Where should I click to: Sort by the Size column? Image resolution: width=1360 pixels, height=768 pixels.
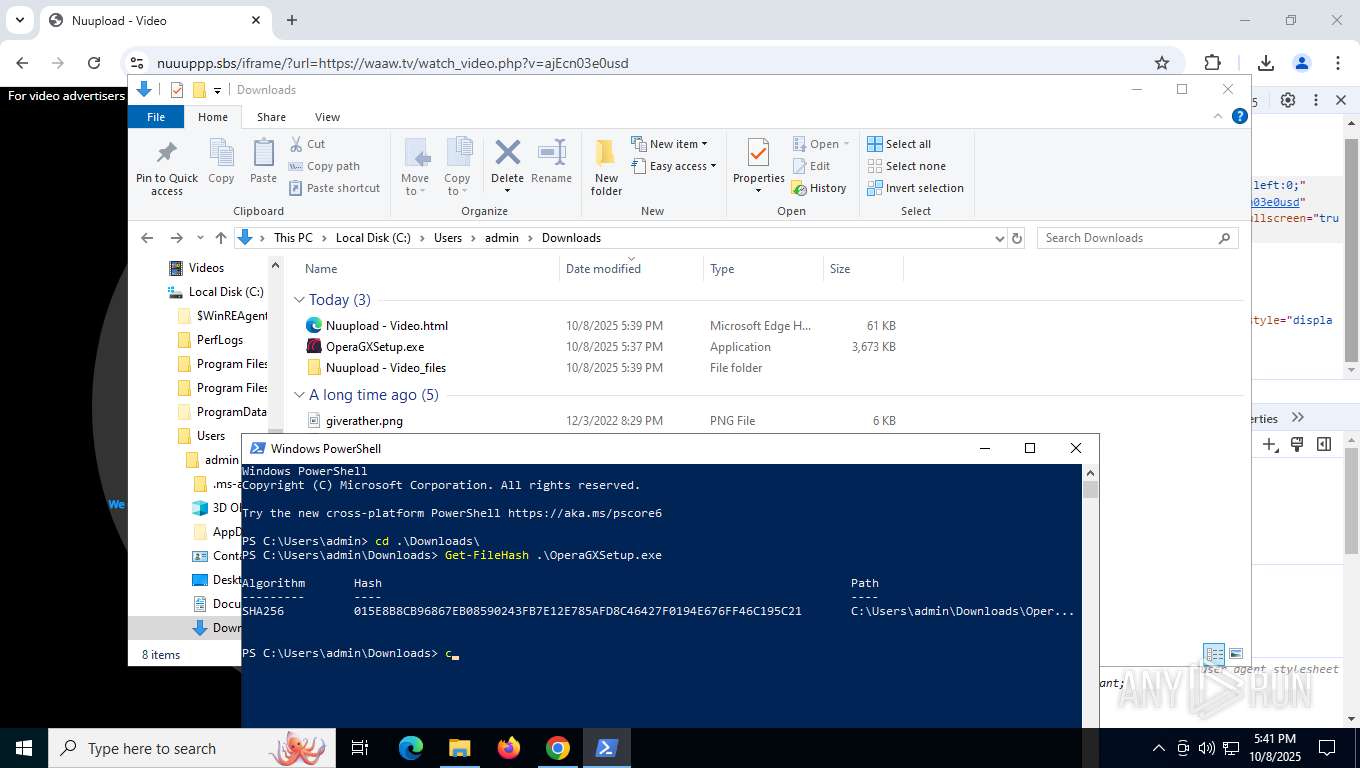[840, 269]
